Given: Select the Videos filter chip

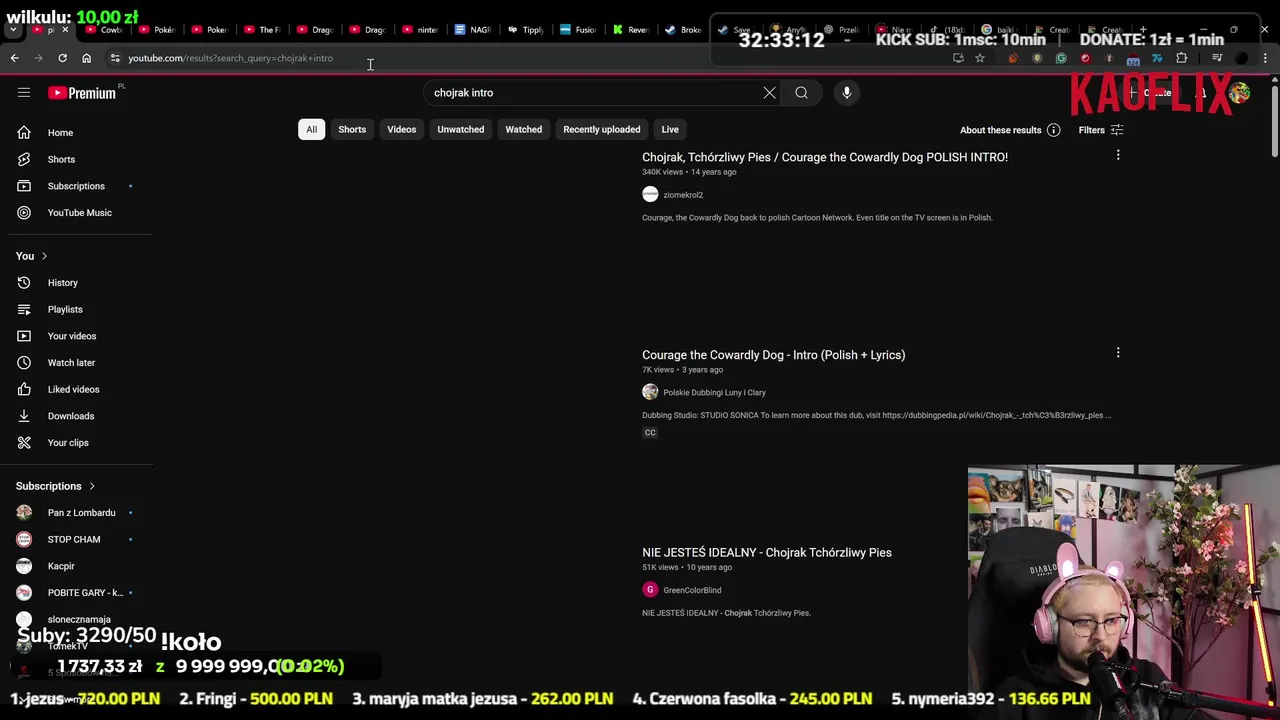Looking at the screenshot, I should 401,129.
